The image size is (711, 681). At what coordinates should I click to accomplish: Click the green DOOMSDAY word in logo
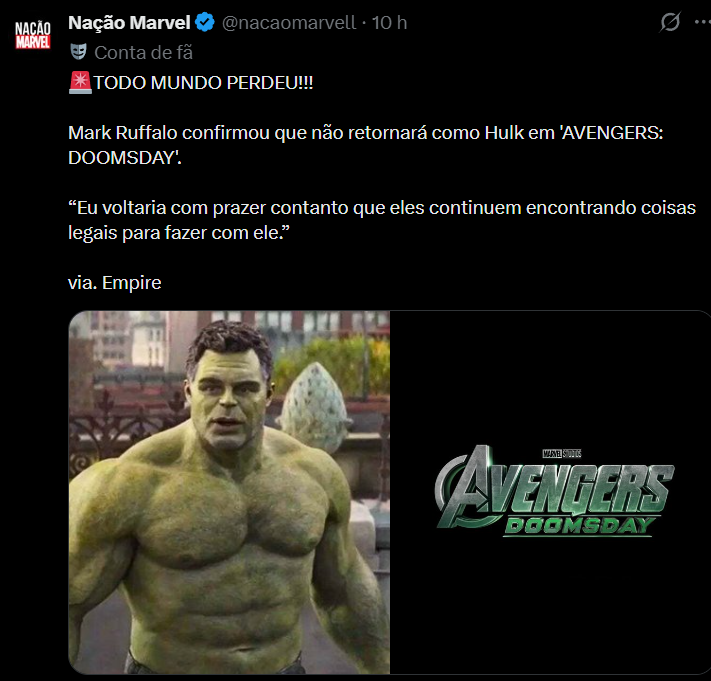(x=580, y=526)
